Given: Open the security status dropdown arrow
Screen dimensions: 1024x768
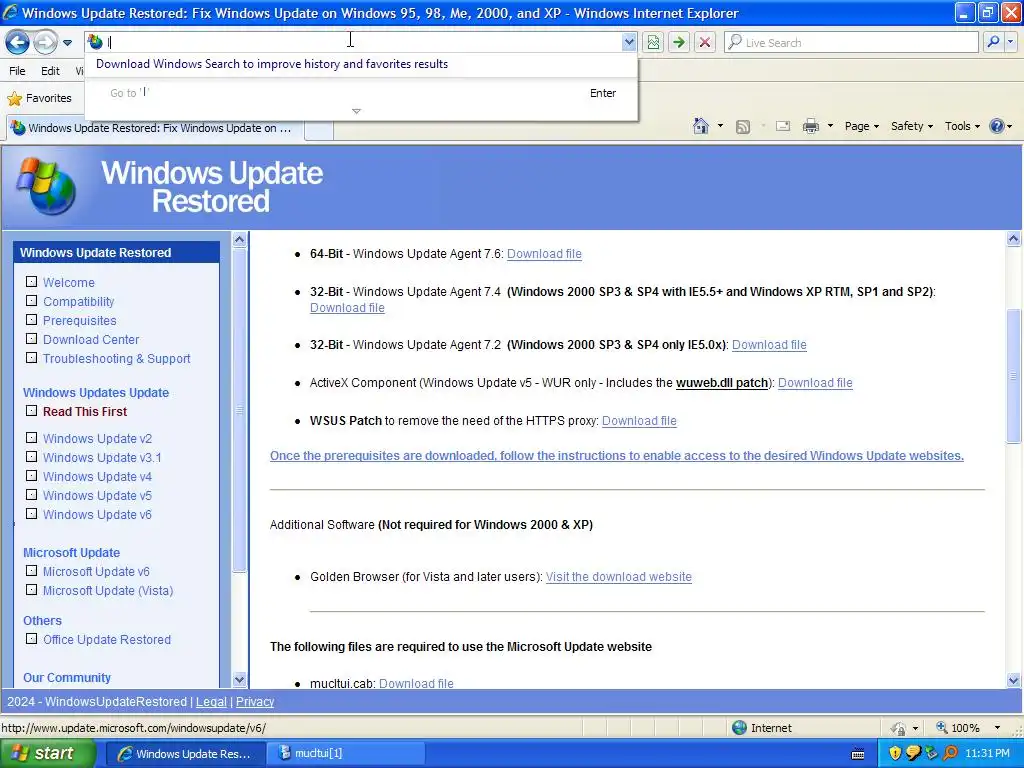Looking at the screenshot, I should click(x=916, y=728).
